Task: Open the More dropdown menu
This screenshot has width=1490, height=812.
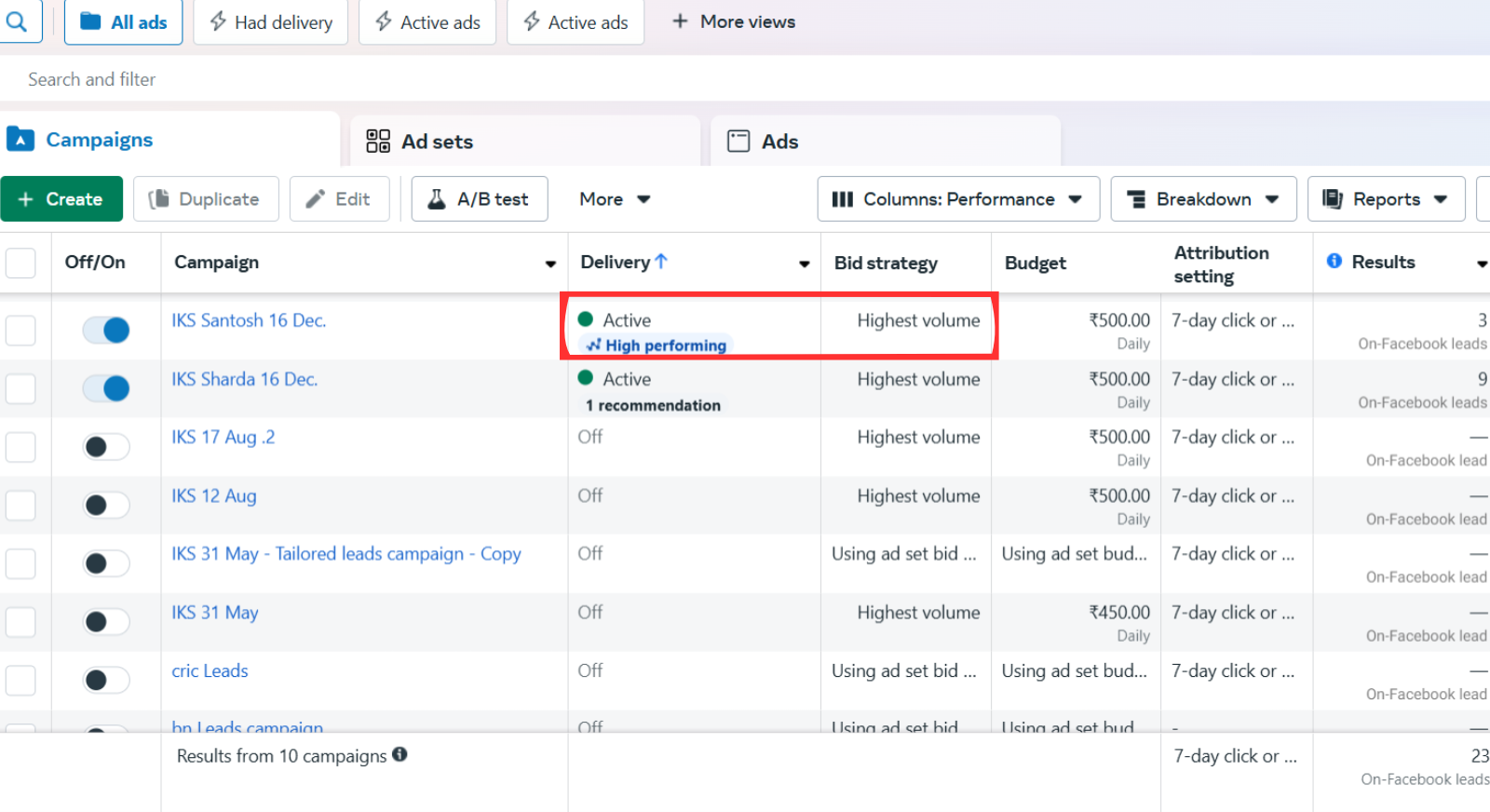Action: (615, 199)
